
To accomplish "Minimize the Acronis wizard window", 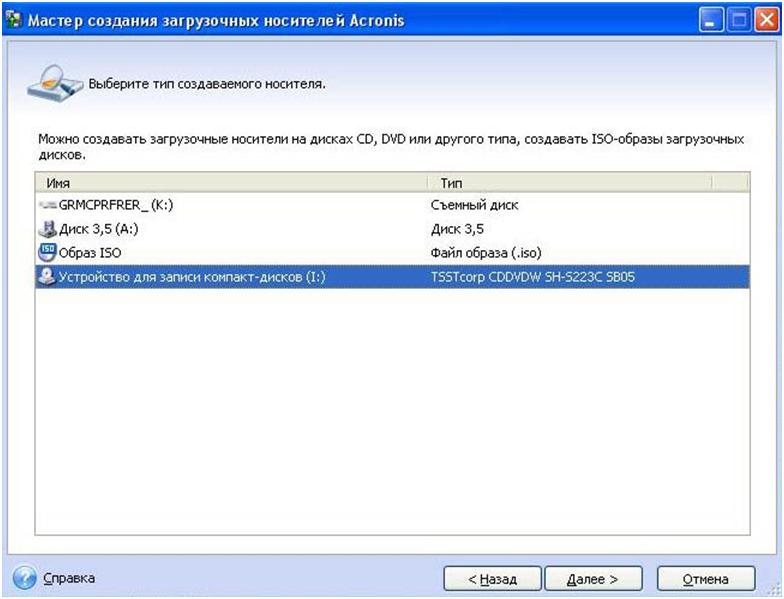I will (711, 20).
